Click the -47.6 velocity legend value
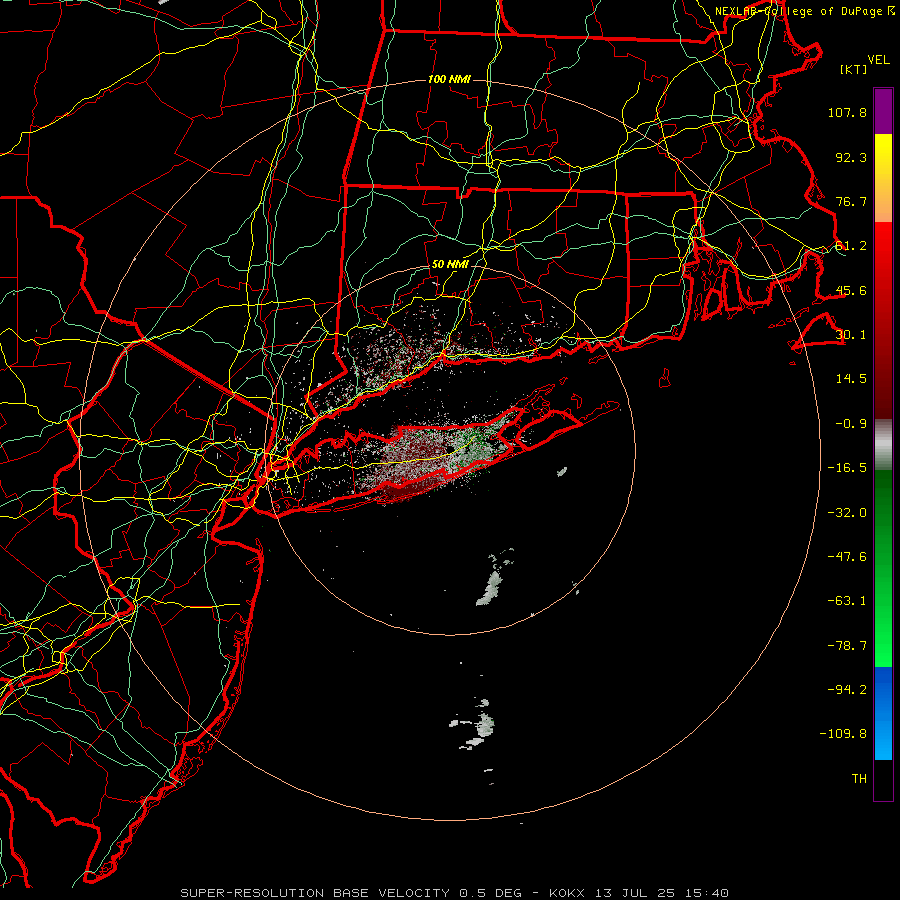The height and width of the screenshot is (900, 900). click(847, 557)
